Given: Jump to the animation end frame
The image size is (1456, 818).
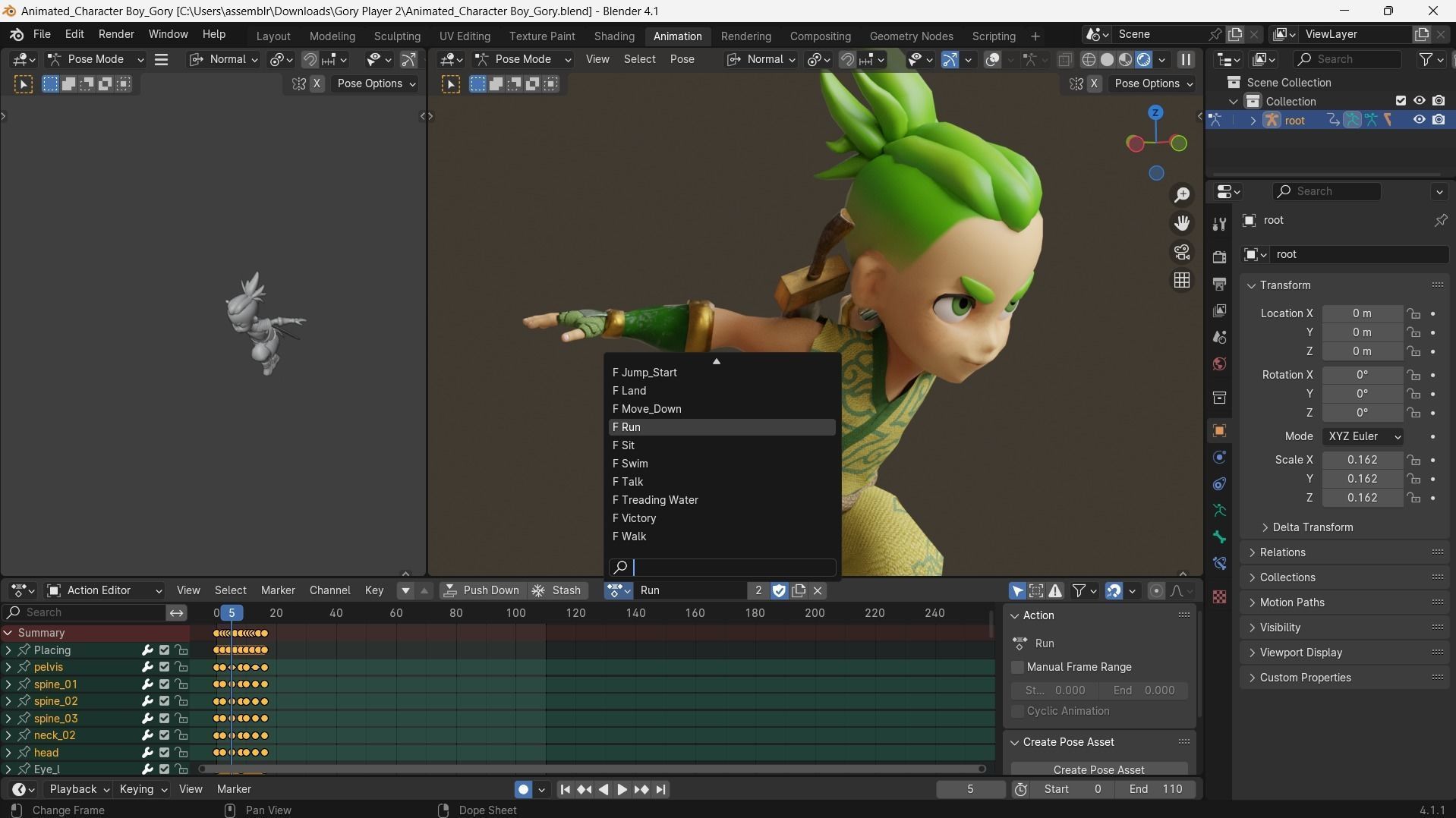Looking at the screenshot, I should coord(661,790).
